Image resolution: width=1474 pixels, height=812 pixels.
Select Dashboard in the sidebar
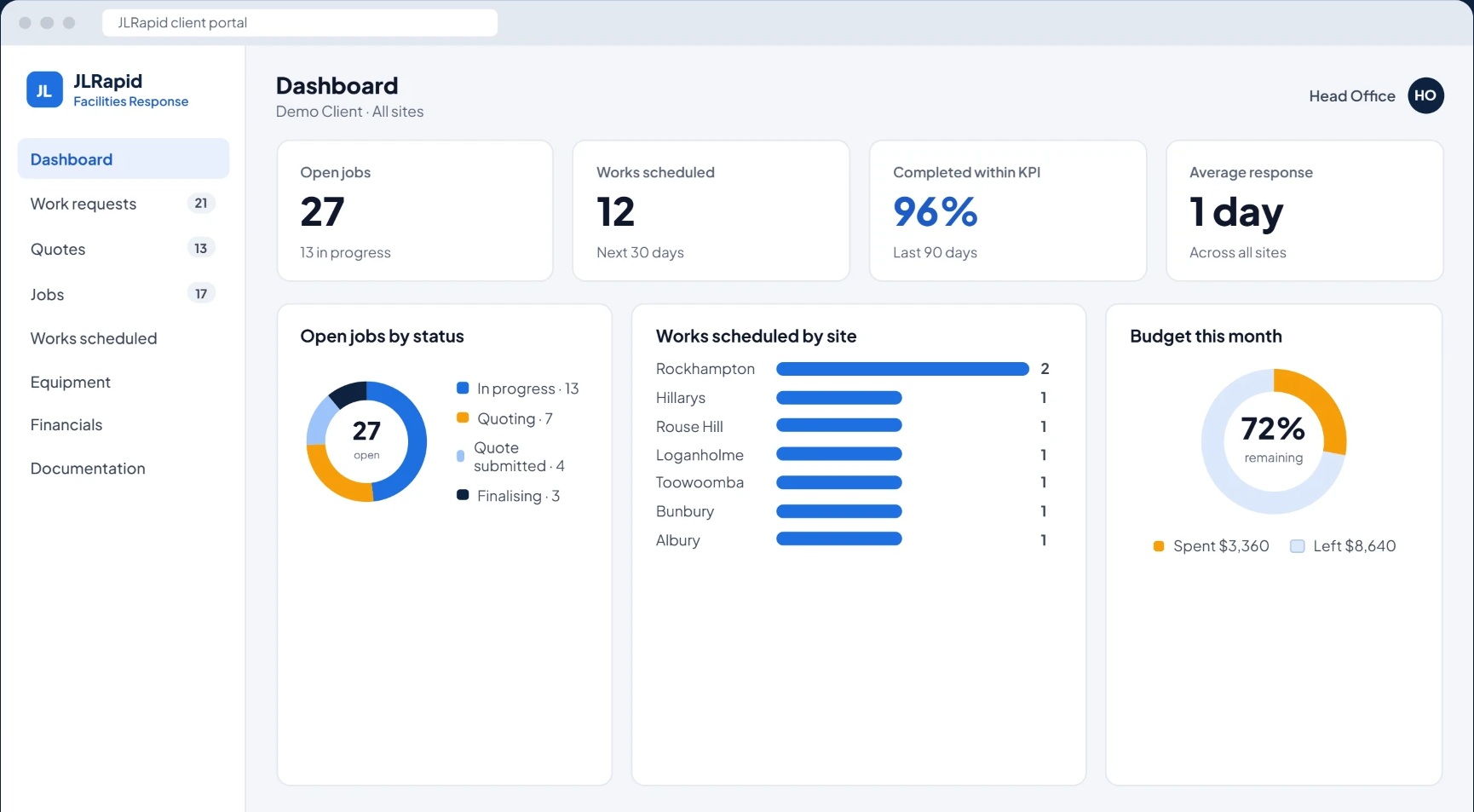tap(124, 159)
